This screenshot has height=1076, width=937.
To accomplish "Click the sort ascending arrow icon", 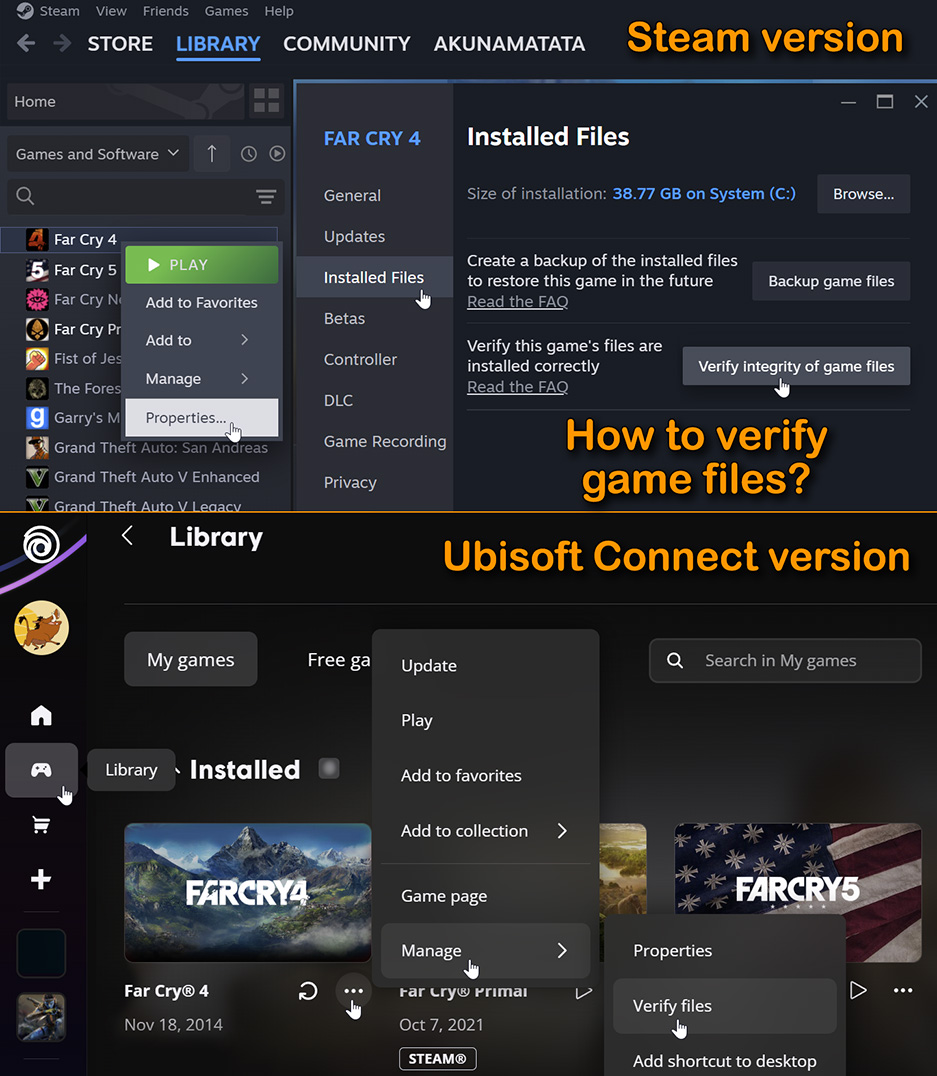I will coord(211,154).
